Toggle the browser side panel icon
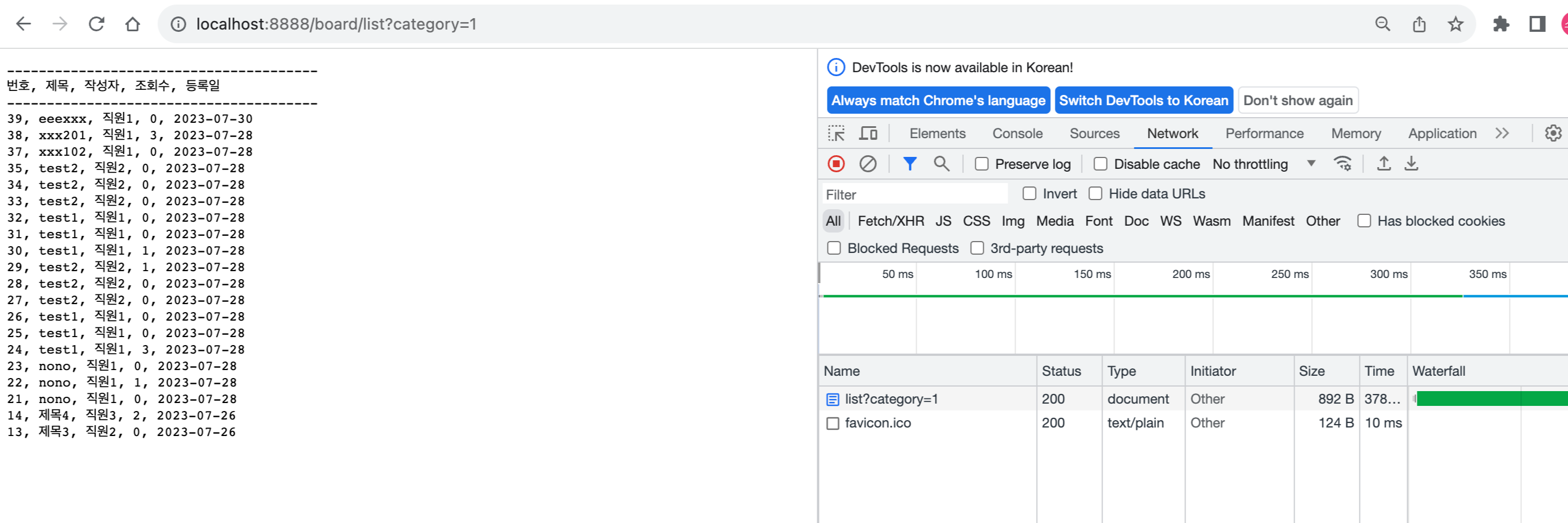This screenshot has height=523, width=1568. click(x=1537, y=24)
